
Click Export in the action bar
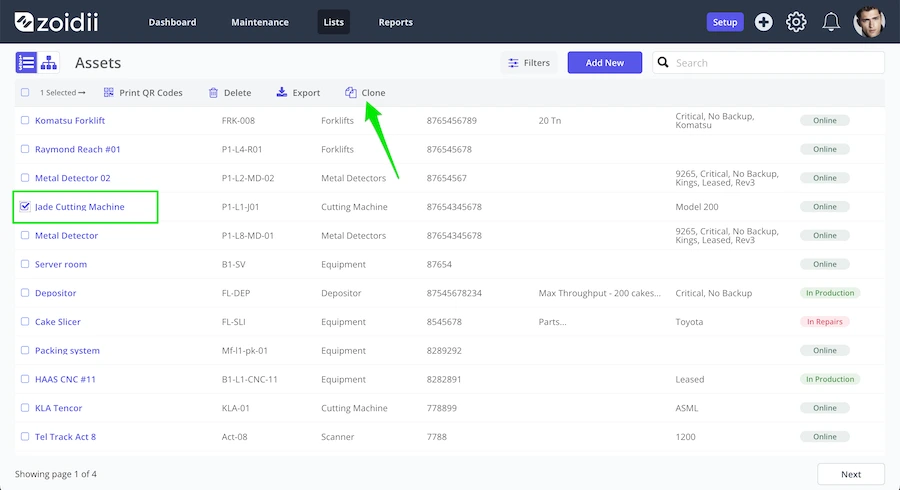(x=298, y=92)
